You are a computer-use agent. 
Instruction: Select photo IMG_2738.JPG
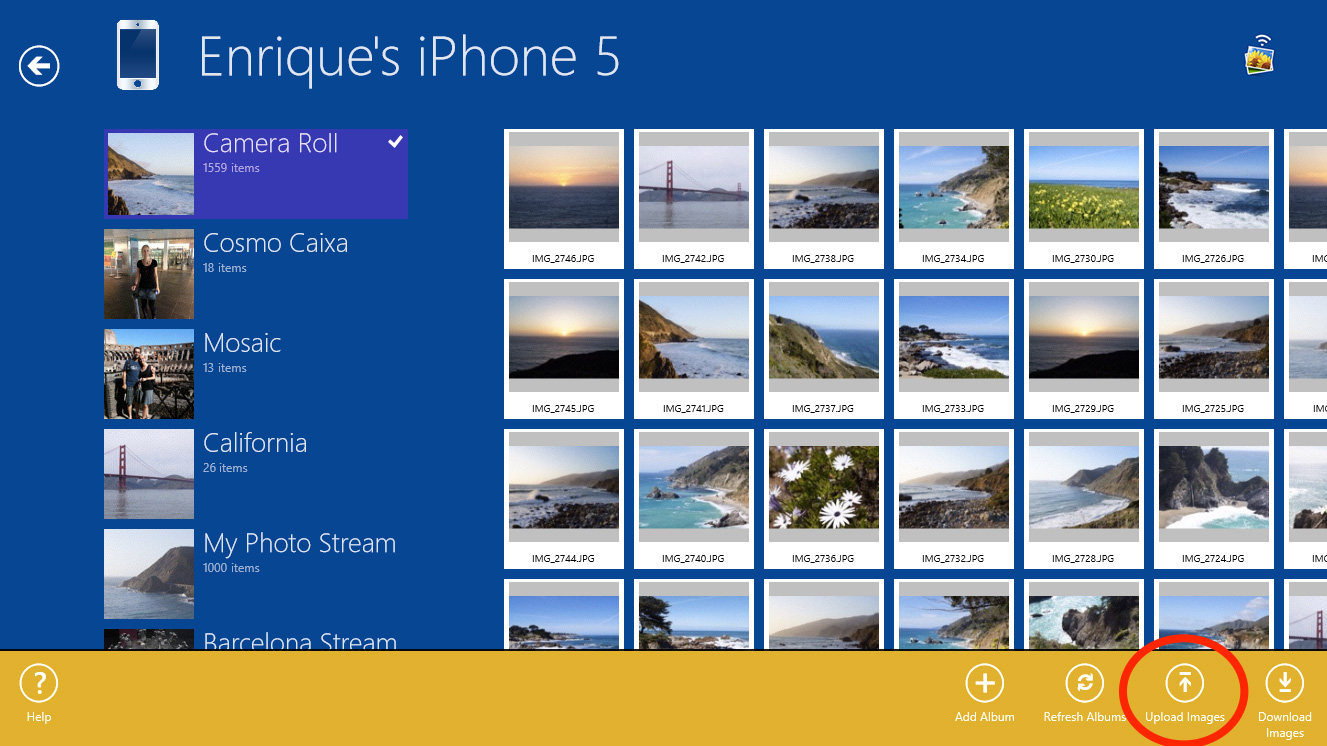pos(824,199)
